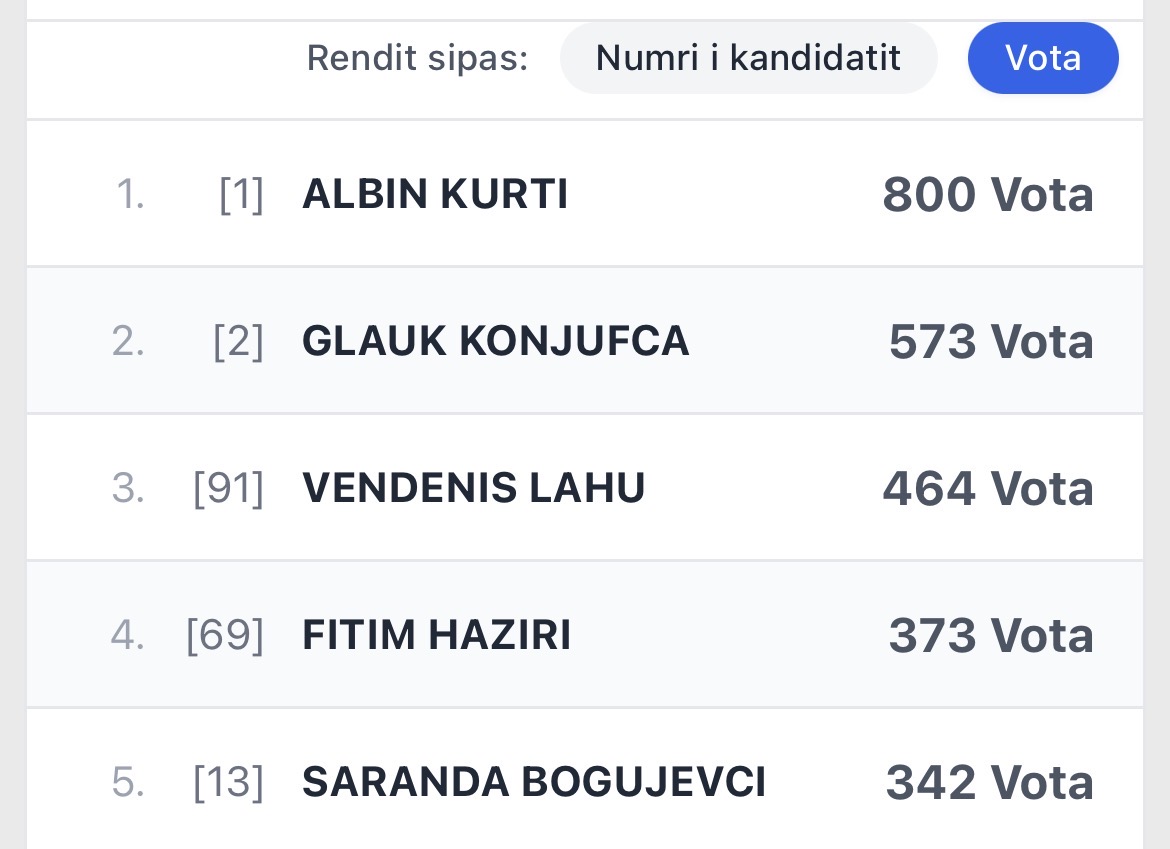
Task: Tap the 373 Vota total
Action: point(990,636)
